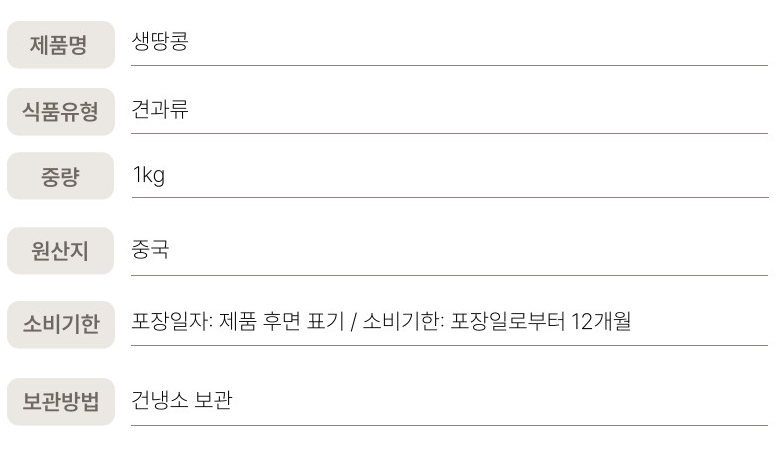Viewport: 783px width, 449px height.
Task: Select the weight value 1kg
Action: click(x=149, y=176)
